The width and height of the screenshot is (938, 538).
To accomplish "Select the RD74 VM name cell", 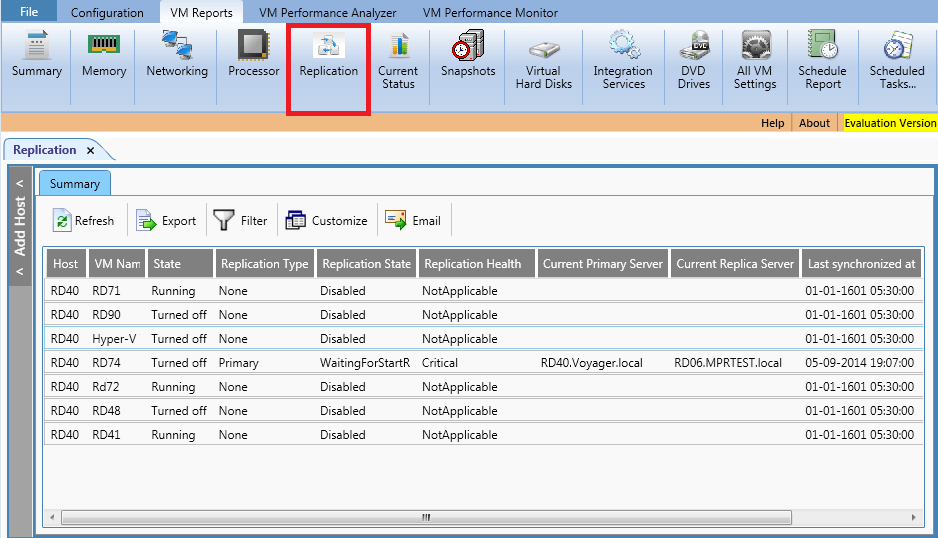I will click(106, 363).
